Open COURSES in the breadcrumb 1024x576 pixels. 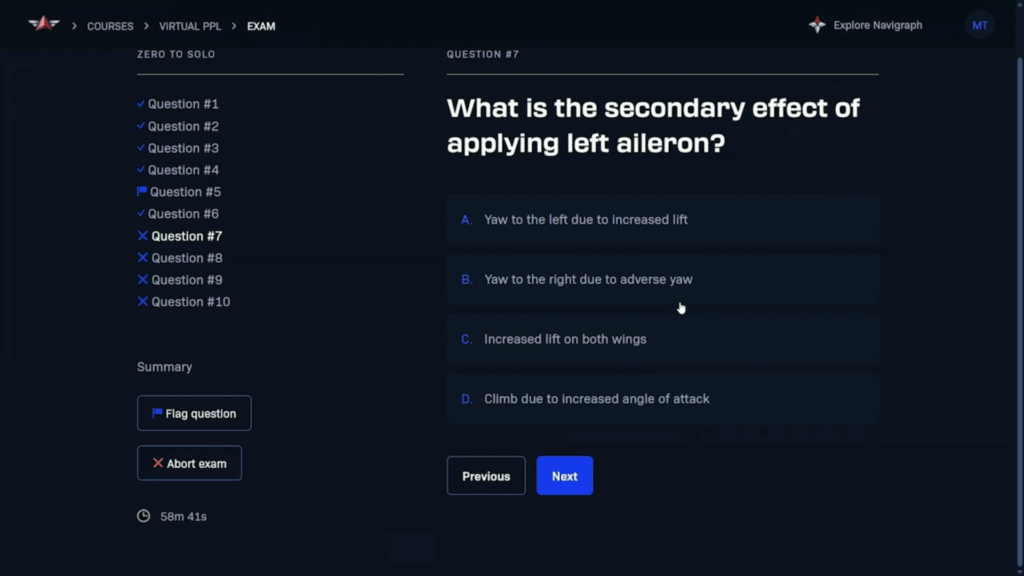110,26
